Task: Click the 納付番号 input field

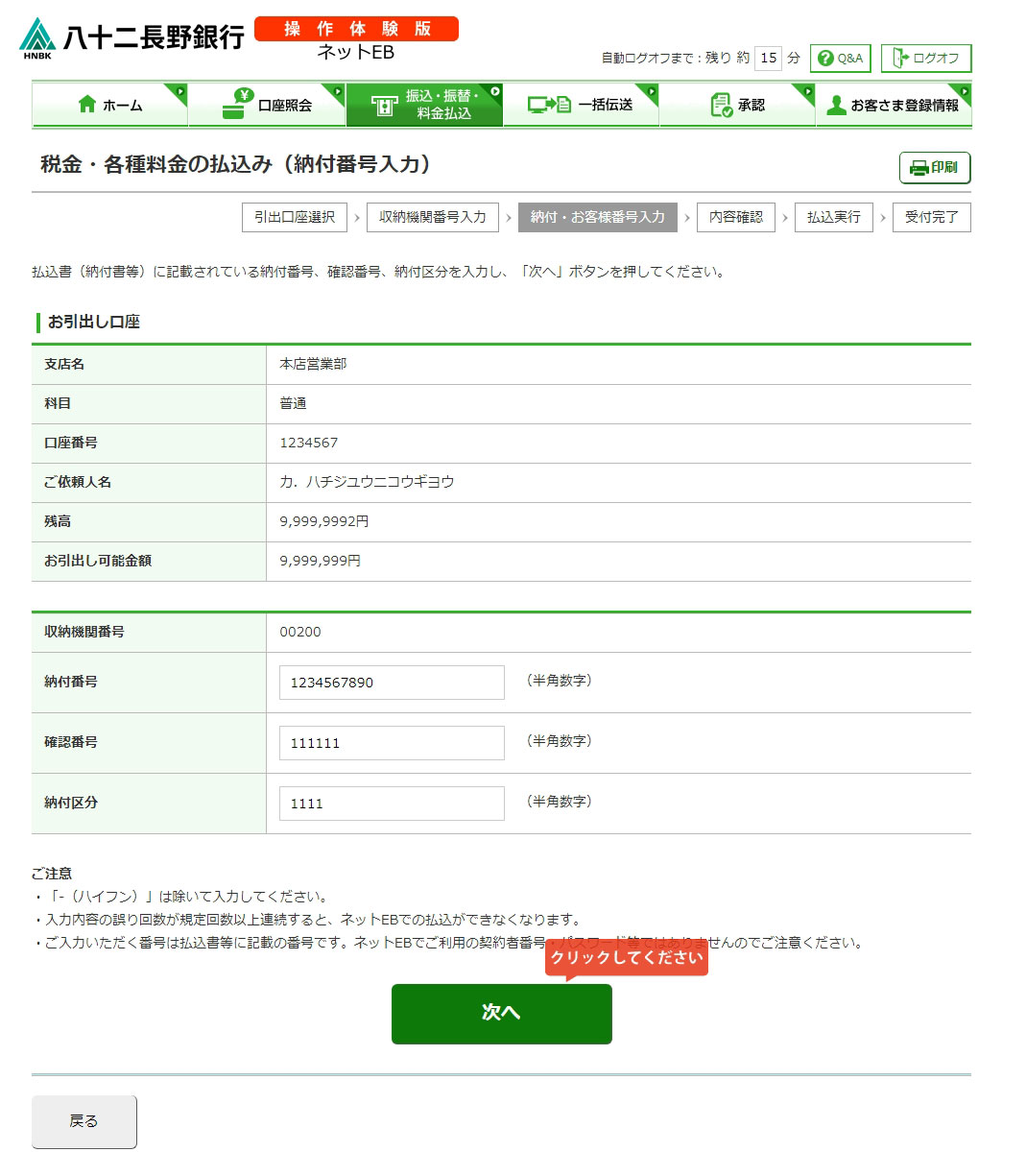Action: [x=391, y=683]
